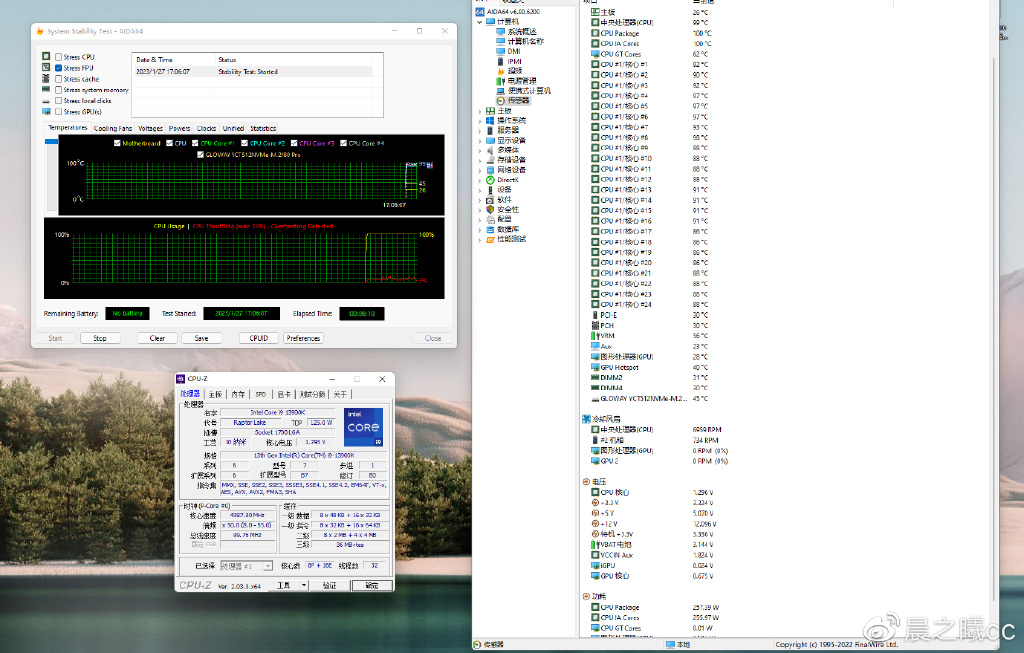Select the 传感器 sensor icon in tree

(501, 101)
